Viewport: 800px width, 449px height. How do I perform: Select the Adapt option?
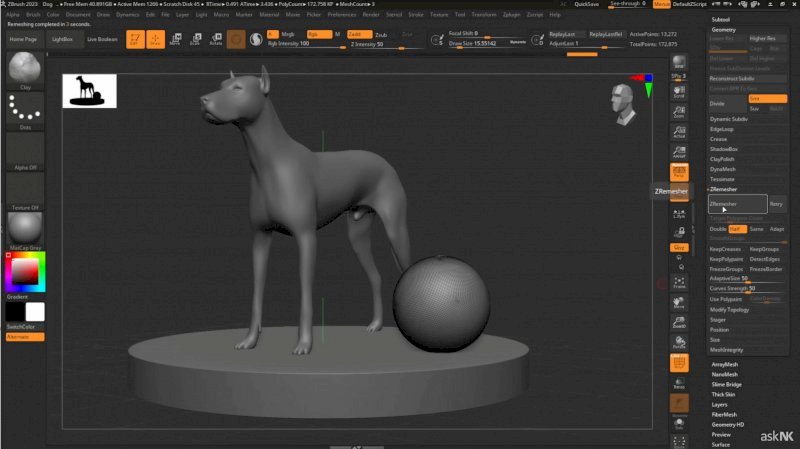click(x=777, y=229)
